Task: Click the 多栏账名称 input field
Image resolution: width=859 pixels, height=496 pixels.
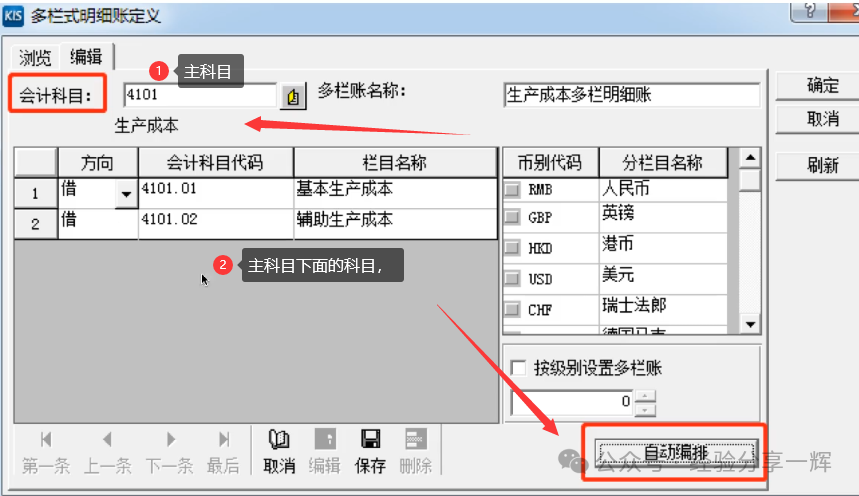Action: pos(632,95)
